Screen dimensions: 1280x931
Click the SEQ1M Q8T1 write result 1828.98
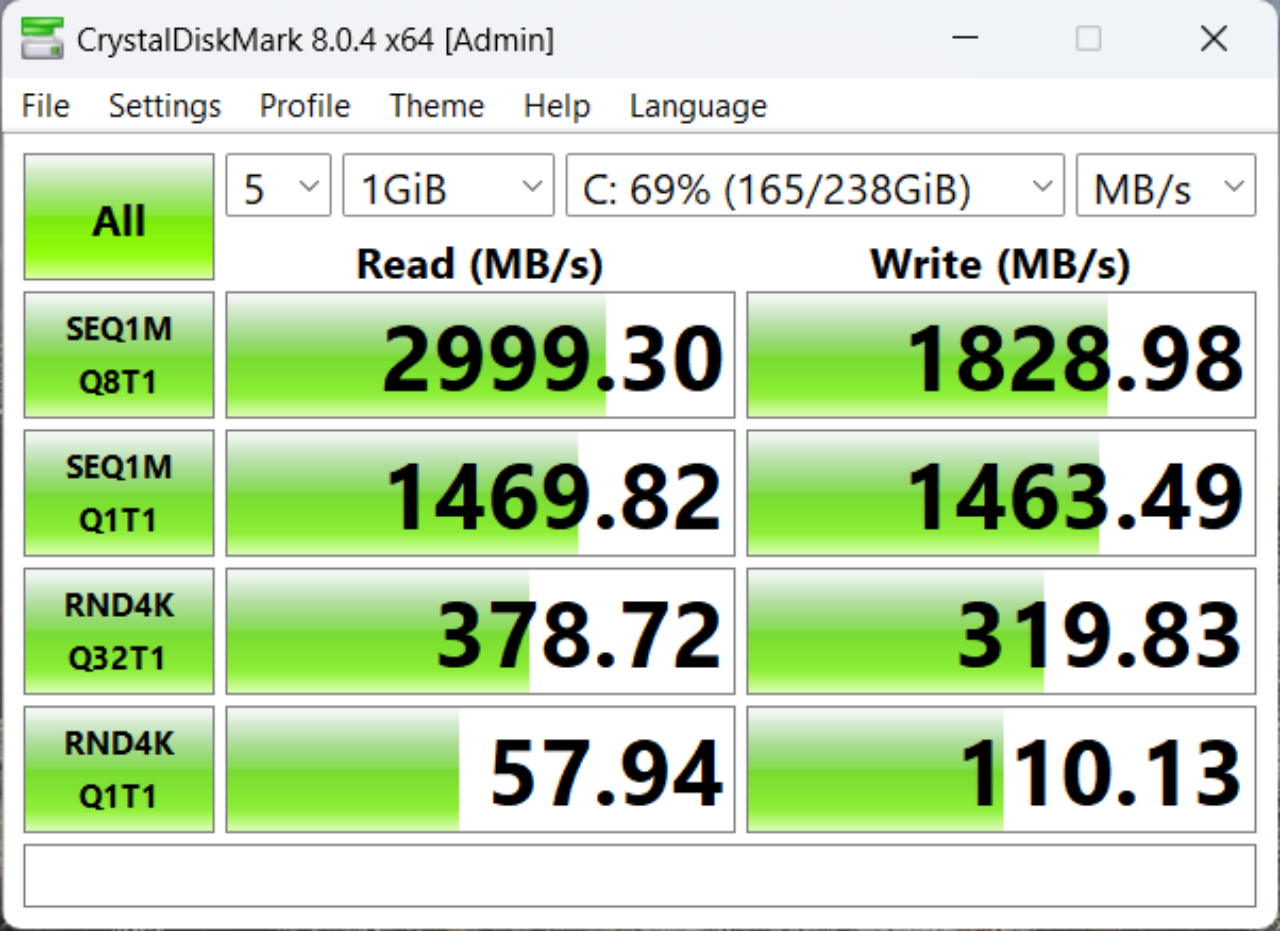point(1002,355)
